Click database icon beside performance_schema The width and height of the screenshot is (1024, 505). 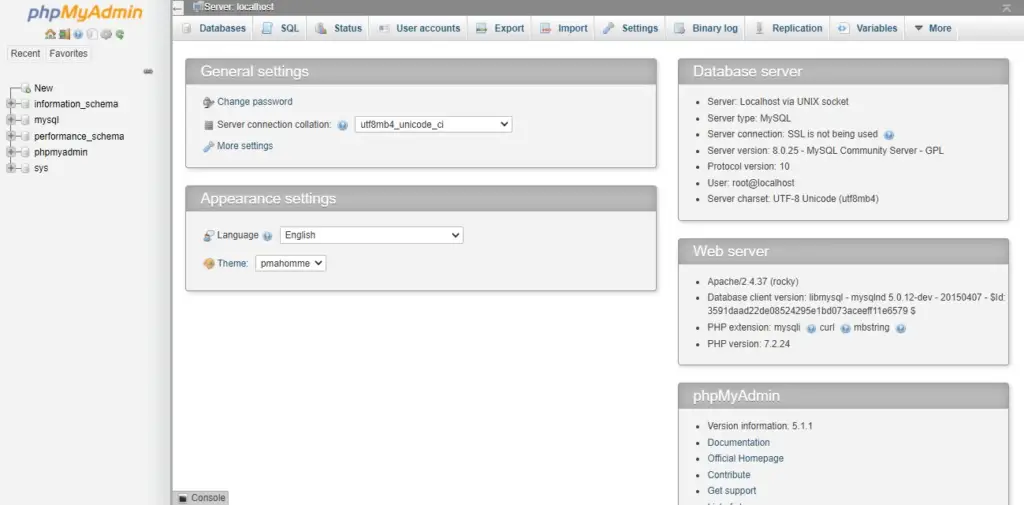point(25,137)
